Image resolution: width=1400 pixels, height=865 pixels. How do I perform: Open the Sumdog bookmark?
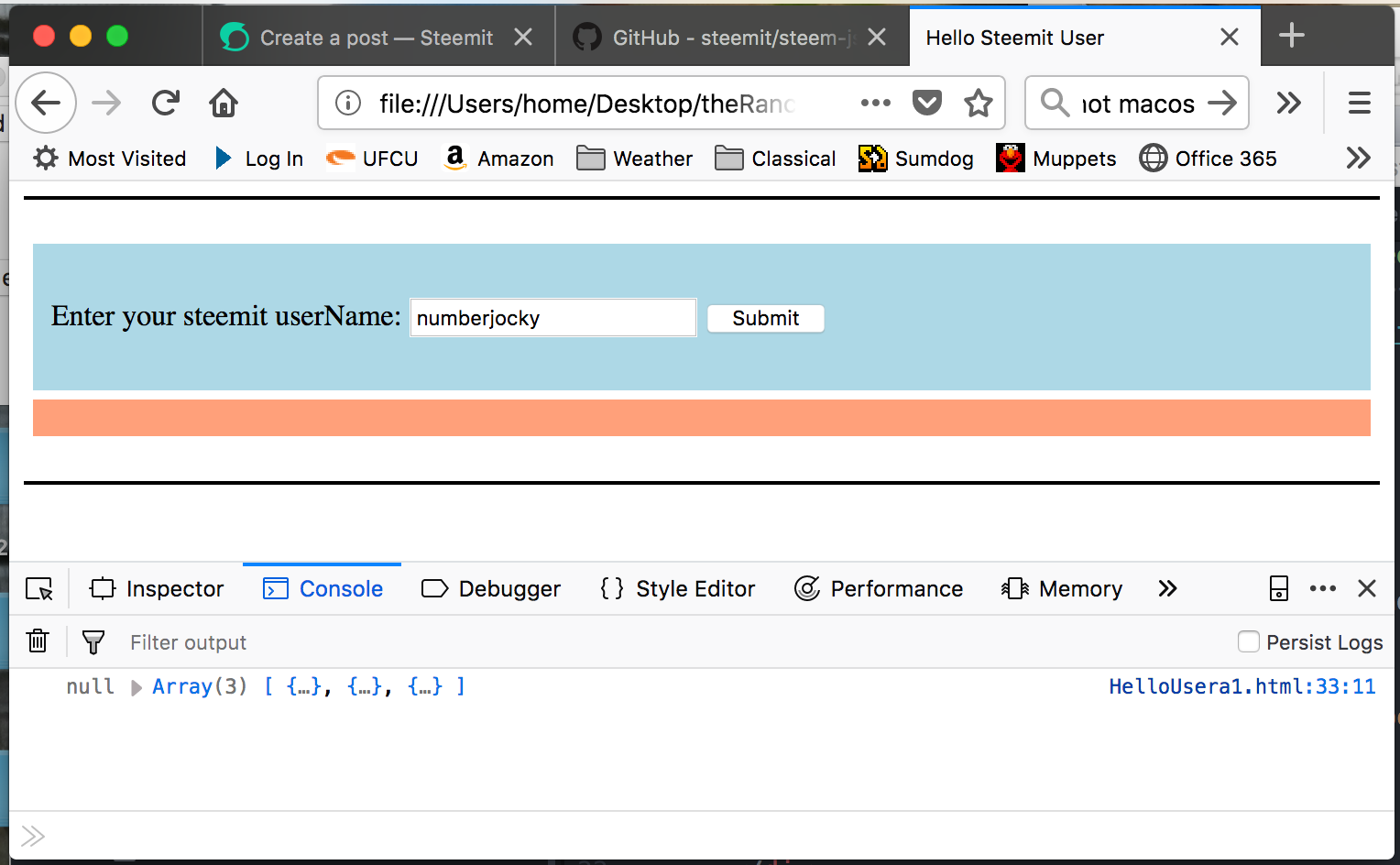915,159
